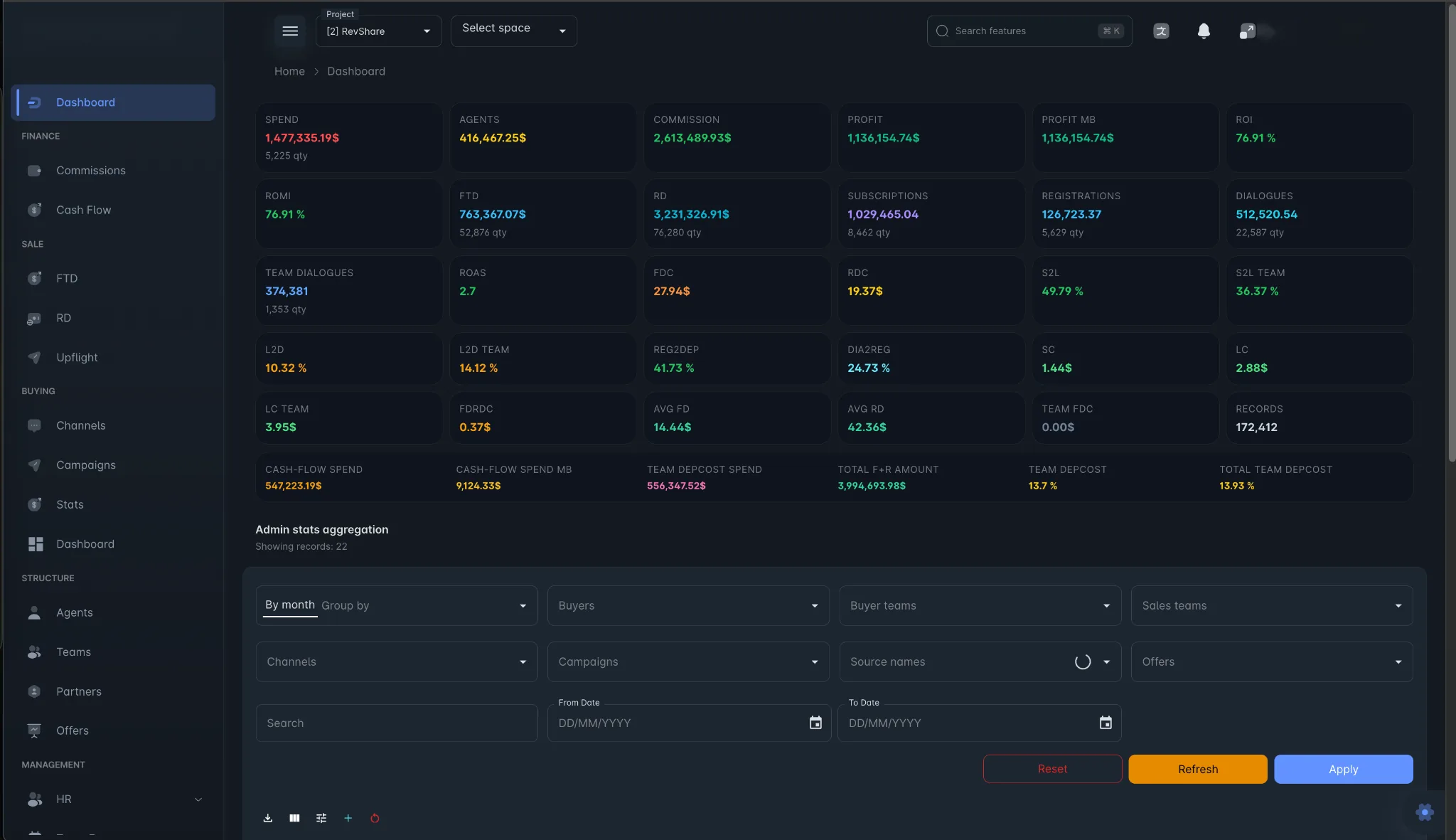Click the blue settings gear floating button
The image size is (1456, 840).
(x=1425, y=812)
